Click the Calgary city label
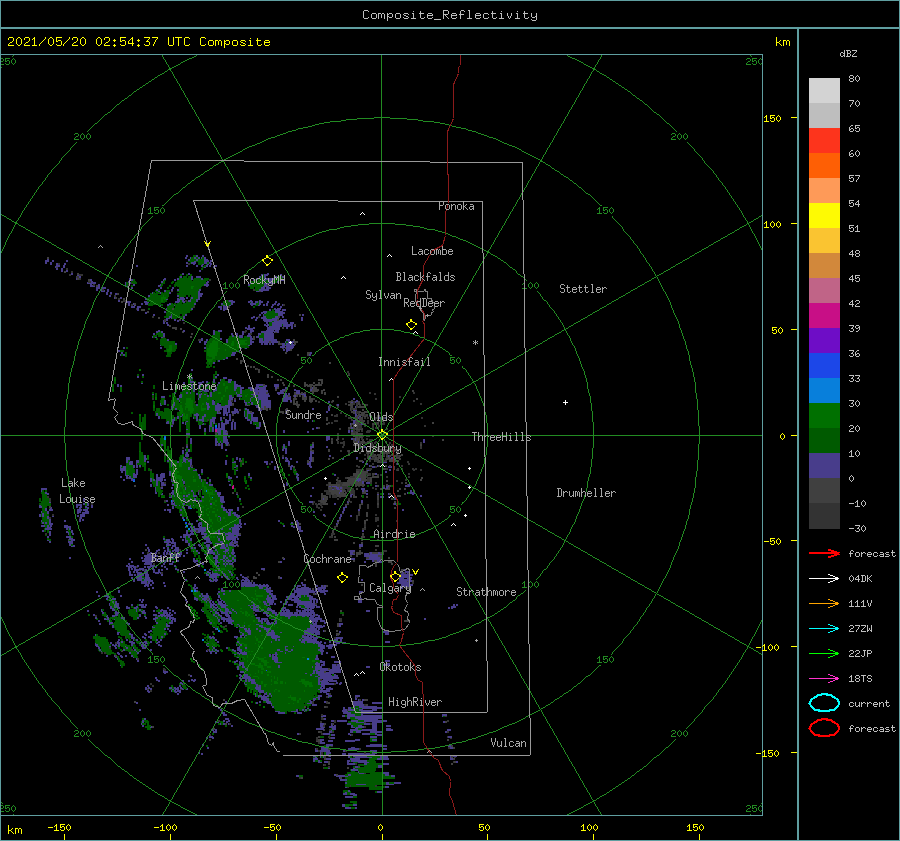The image size is (900, 841). pos(390,588)
